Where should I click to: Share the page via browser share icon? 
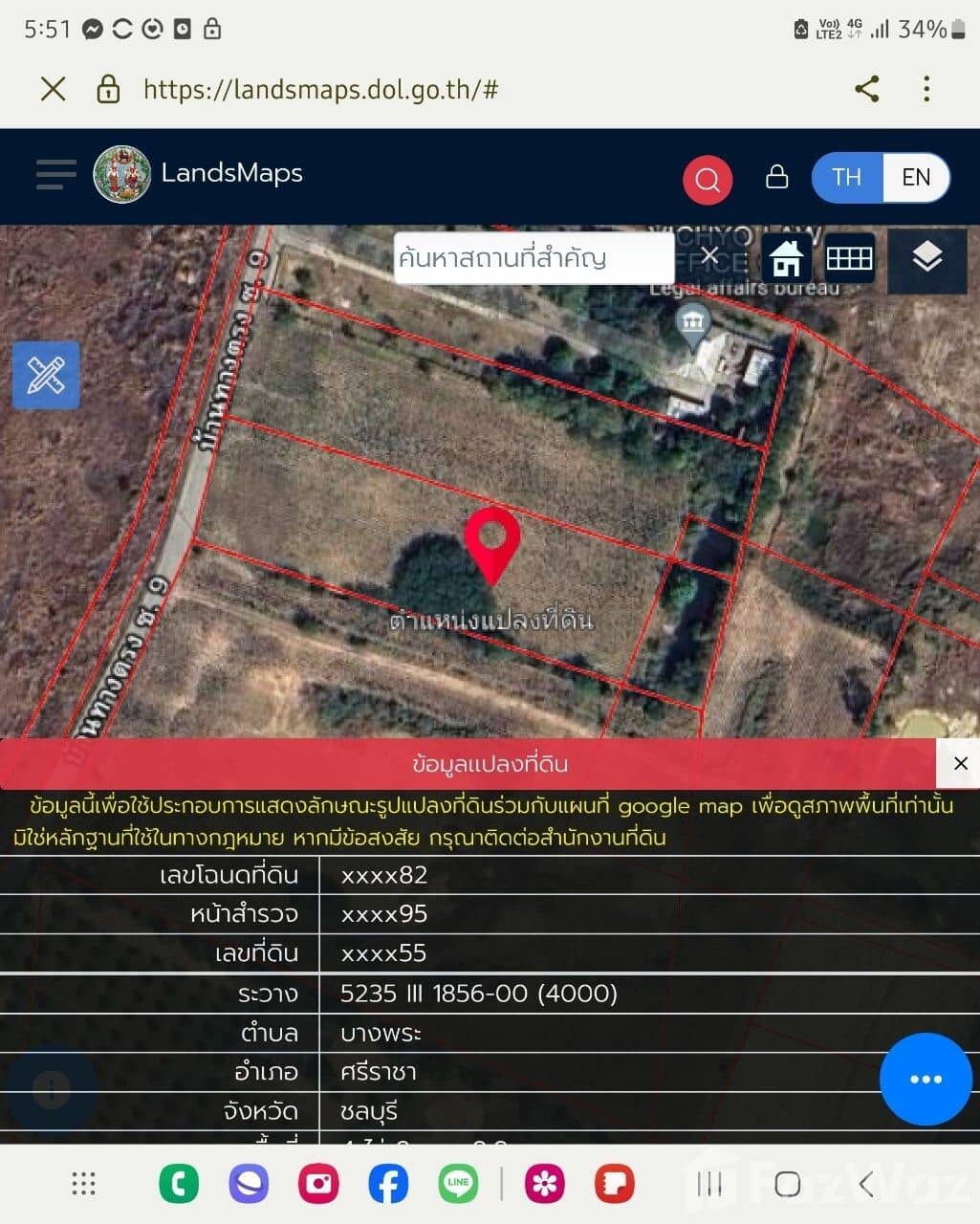(x=866, y=90)
